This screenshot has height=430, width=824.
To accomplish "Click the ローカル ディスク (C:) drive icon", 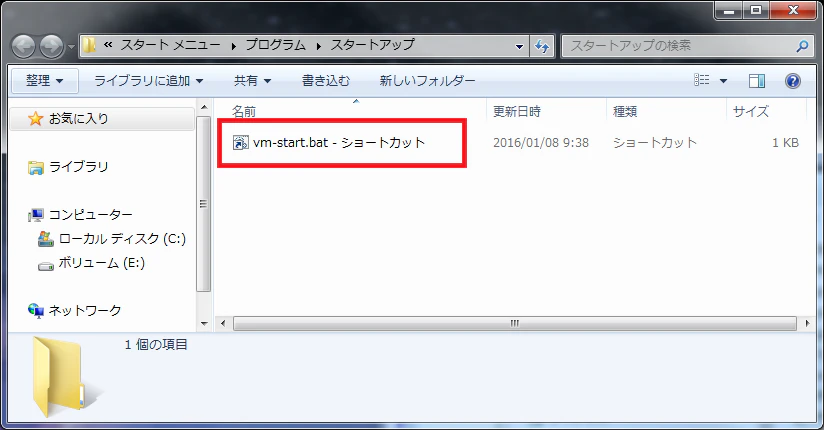I will (46, 239).
